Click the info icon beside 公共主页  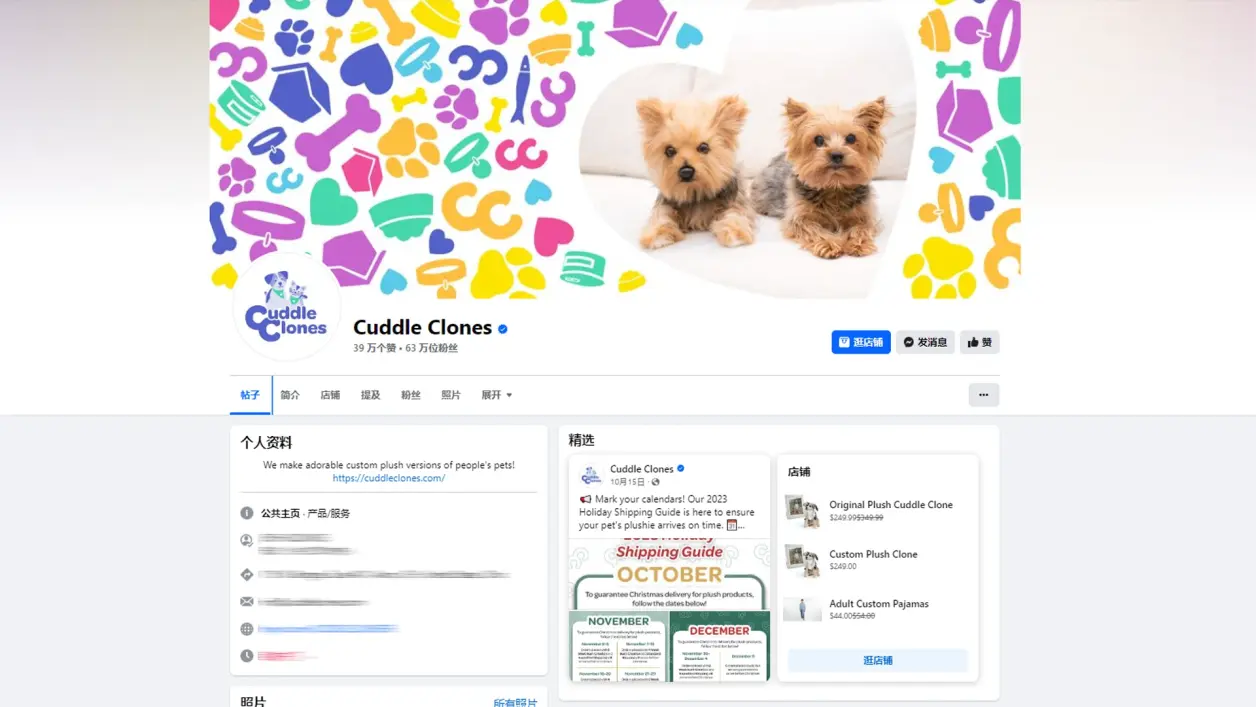coord(247,513)
